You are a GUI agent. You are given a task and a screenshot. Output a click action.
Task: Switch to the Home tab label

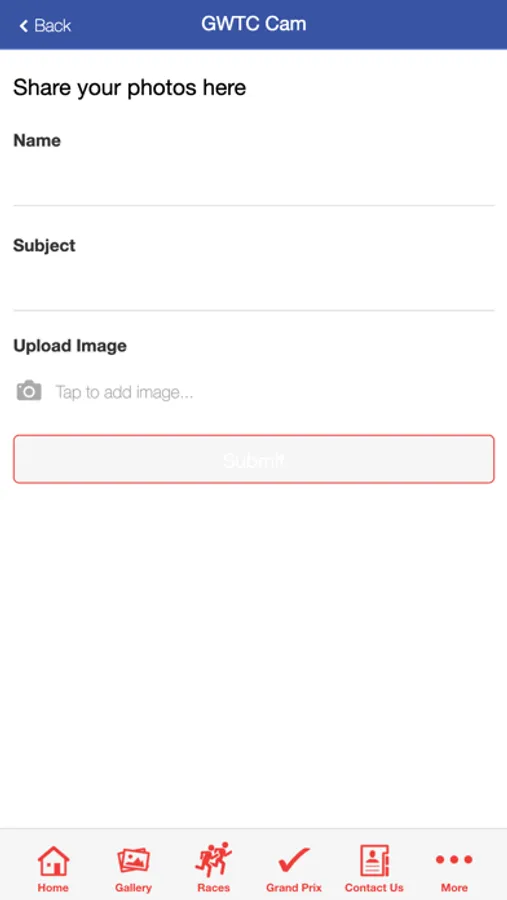[x=53, y=887]
